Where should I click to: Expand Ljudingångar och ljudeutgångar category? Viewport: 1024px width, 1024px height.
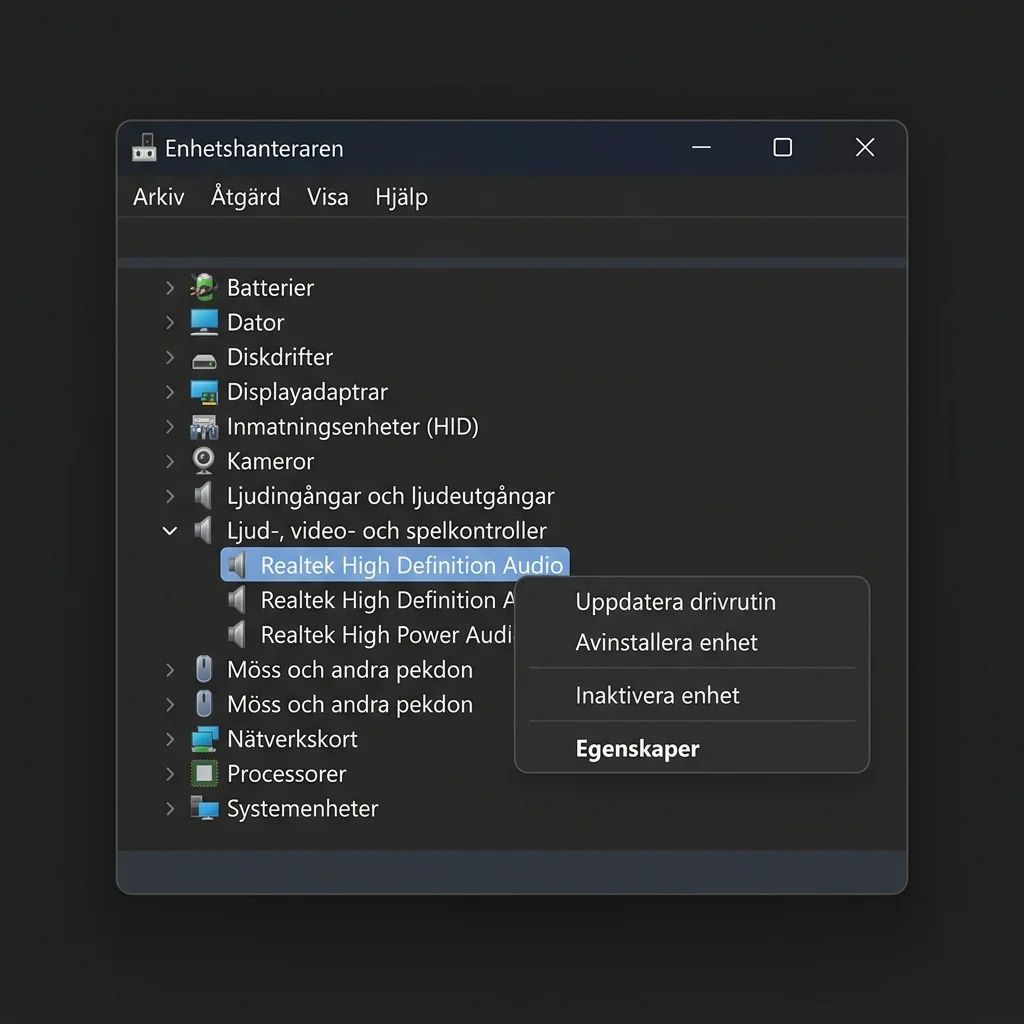coord(170,496)
